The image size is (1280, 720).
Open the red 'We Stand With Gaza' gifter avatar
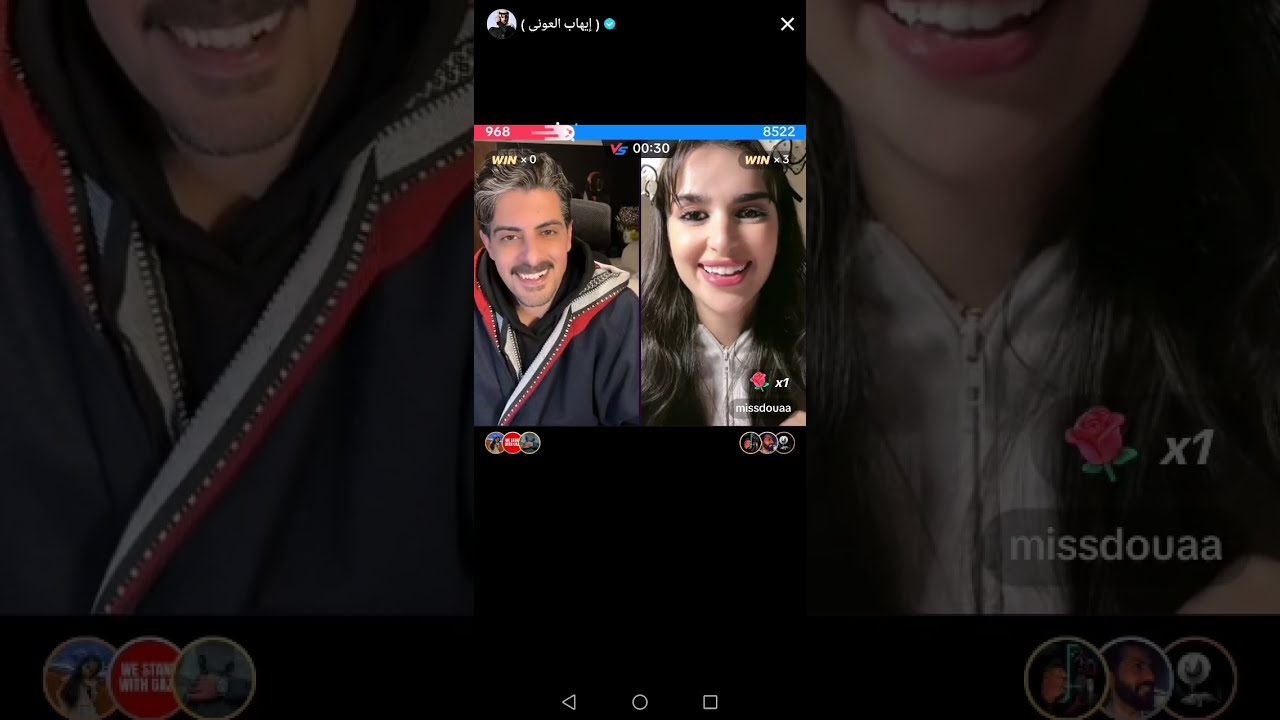[512, 443]
